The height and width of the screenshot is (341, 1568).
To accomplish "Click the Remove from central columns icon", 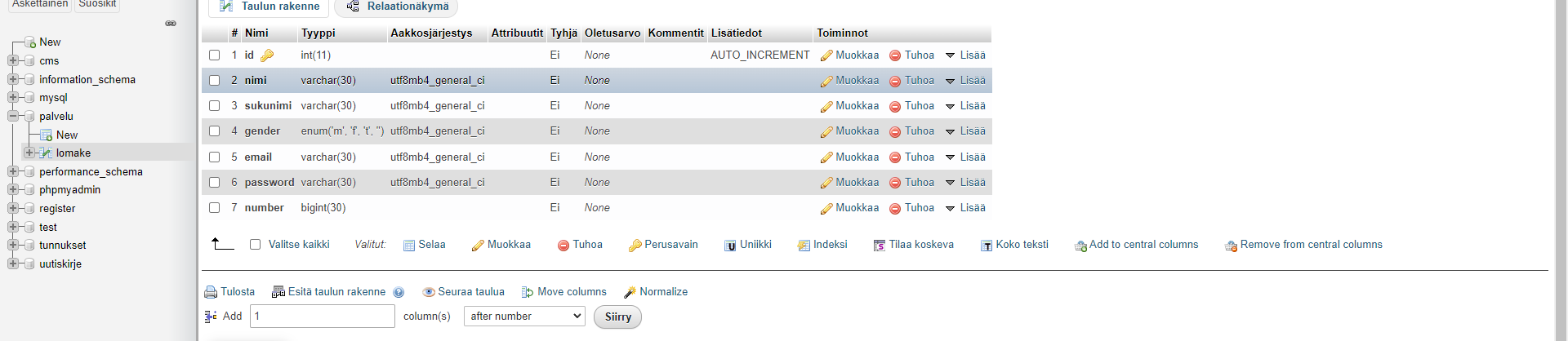I will (x=1231, y=246).
